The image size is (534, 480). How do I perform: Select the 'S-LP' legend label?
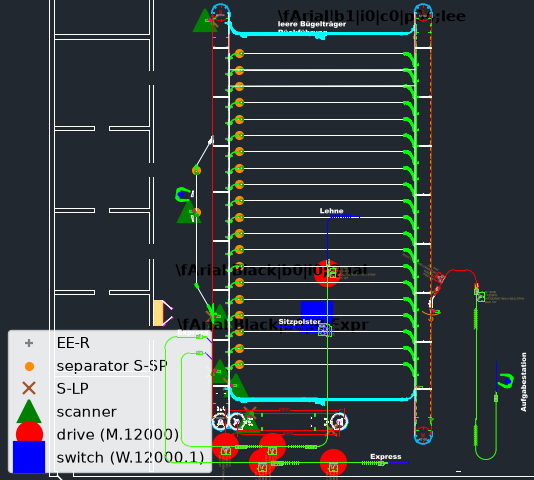(x=72, y=388)
